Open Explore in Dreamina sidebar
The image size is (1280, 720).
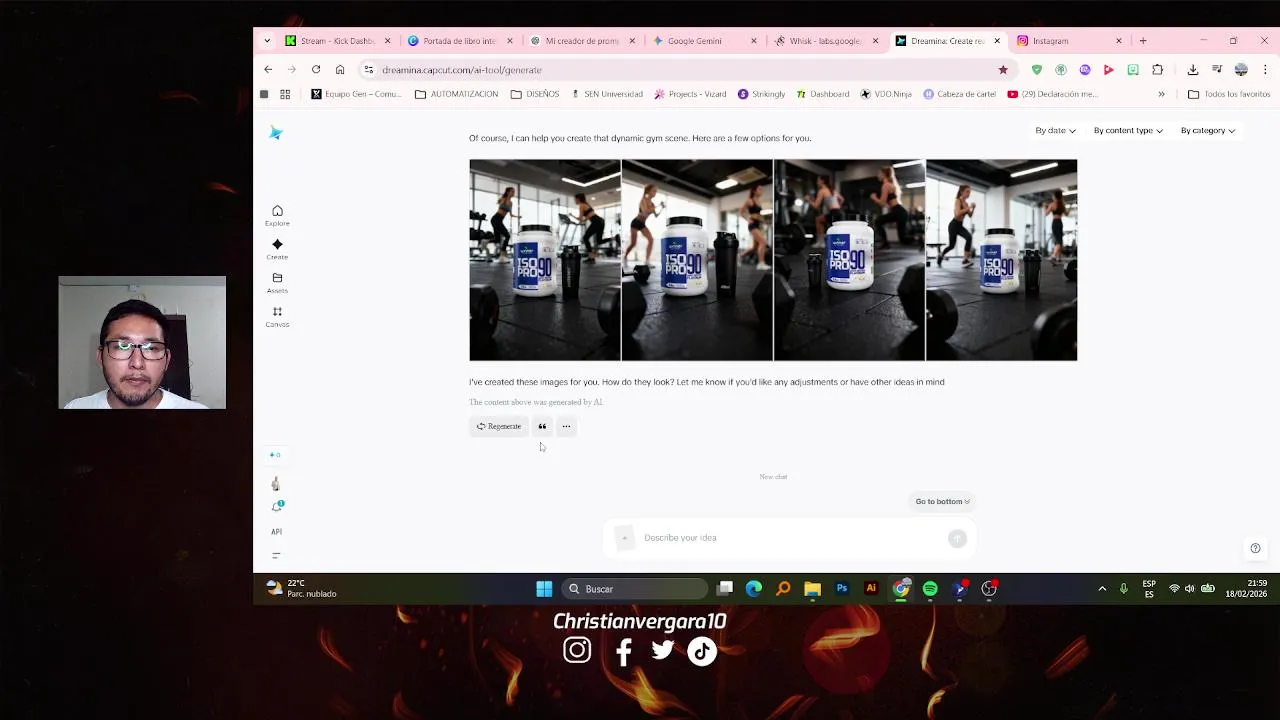pyautogui.click(x=277, y=215)
